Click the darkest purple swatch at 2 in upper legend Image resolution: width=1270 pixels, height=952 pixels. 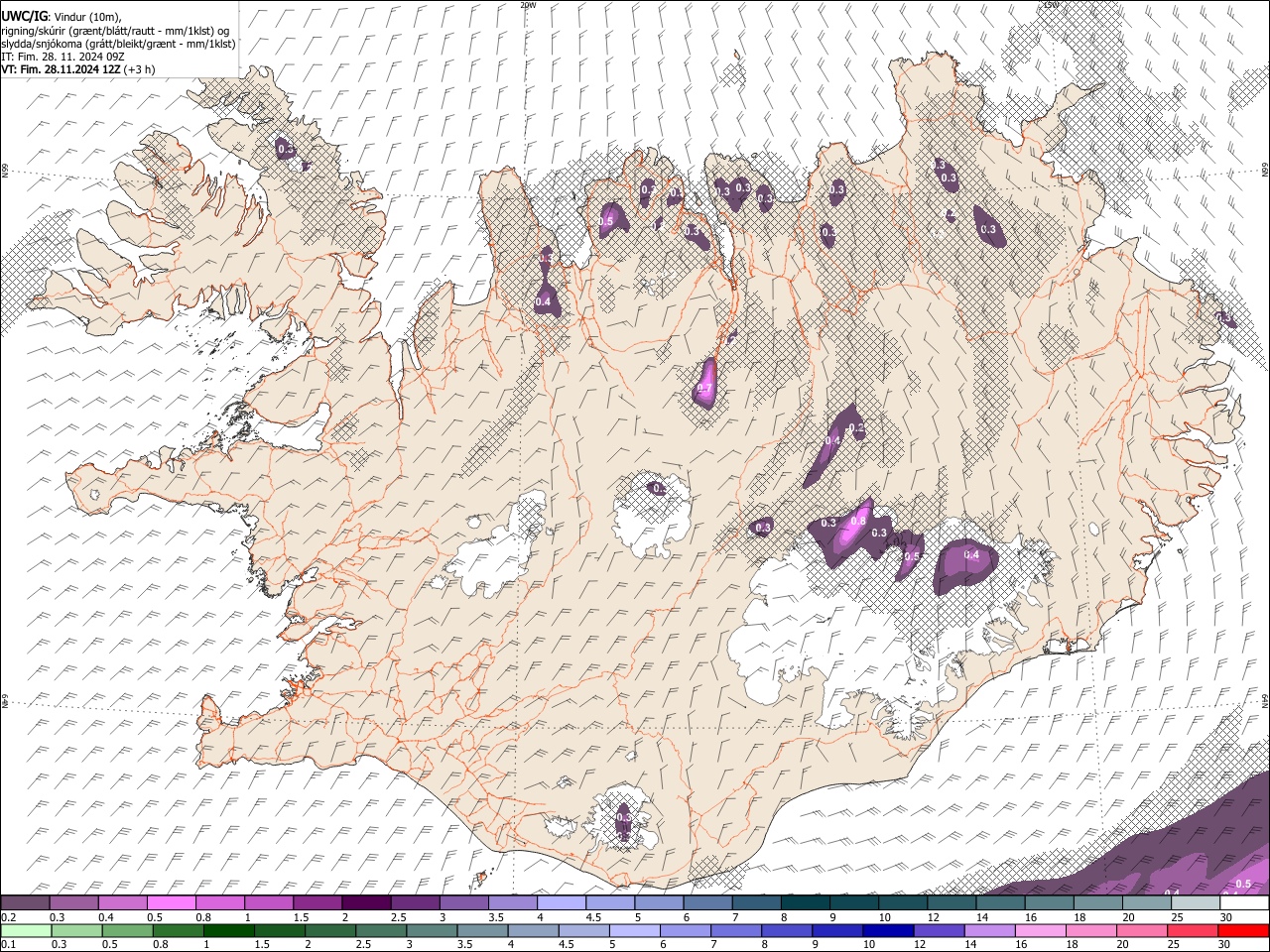pos(365,903)
